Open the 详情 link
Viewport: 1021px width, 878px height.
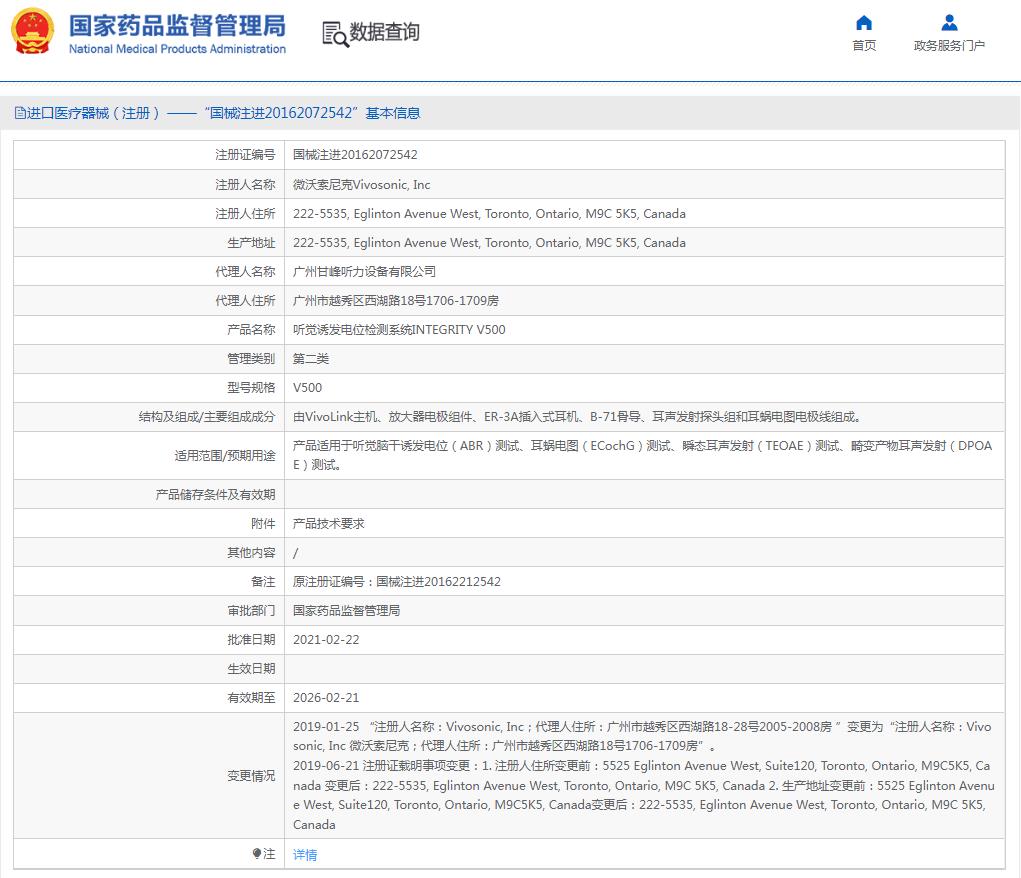(305, 855)
